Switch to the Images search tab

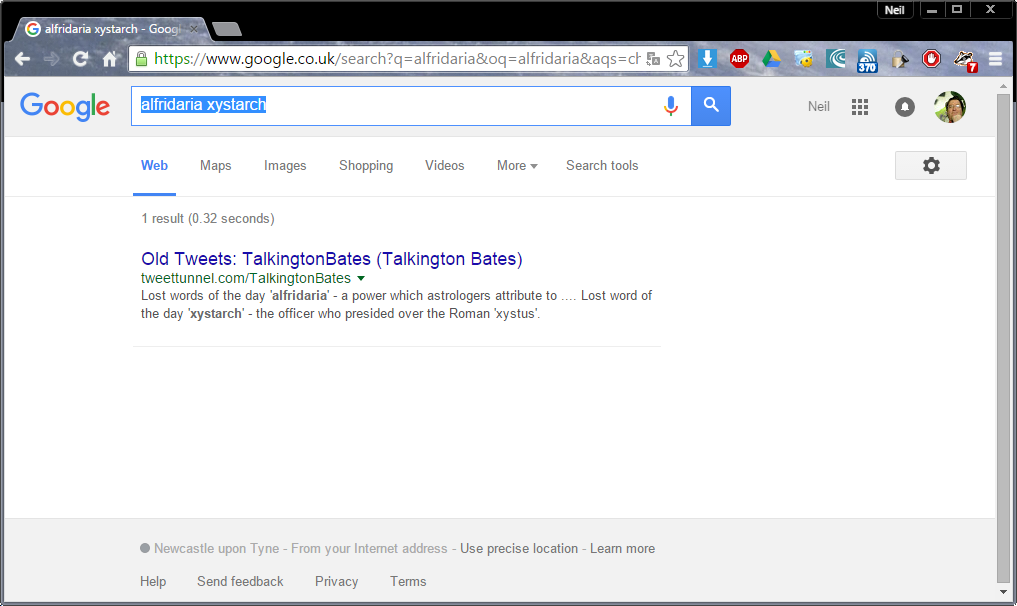285,165
